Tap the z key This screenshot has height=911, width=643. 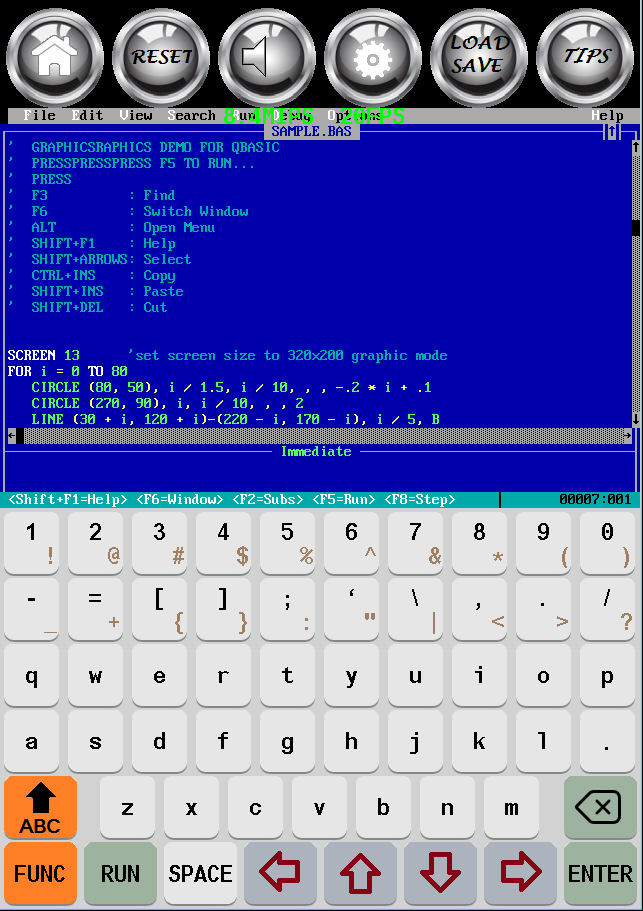pos(127,807)
